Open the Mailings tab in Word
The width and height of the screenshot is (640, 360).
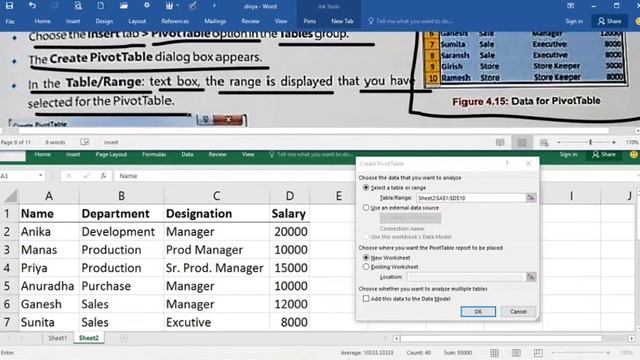point(215,21)
